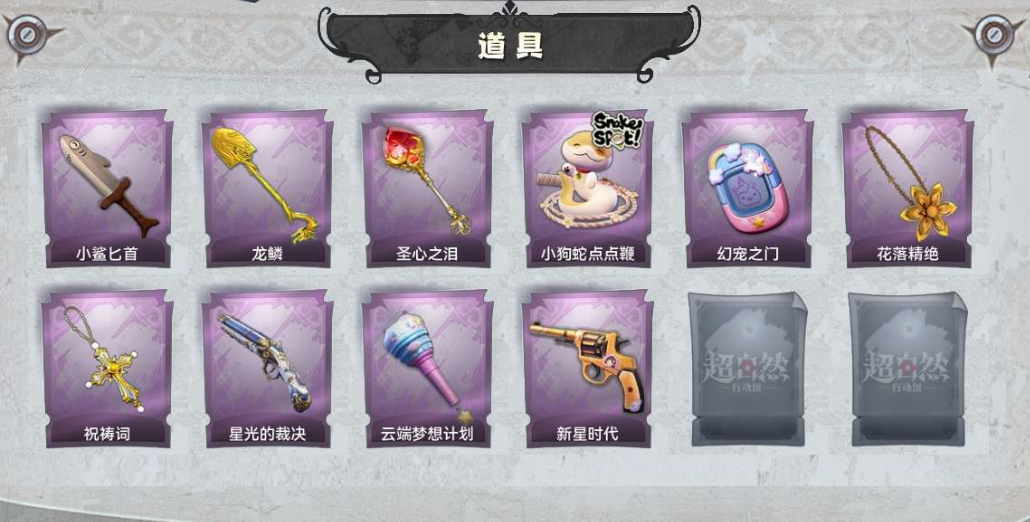Click the 花落精绝 name label
The width and height of the screenshot is (1030, 522).
(x=908, y=253)
